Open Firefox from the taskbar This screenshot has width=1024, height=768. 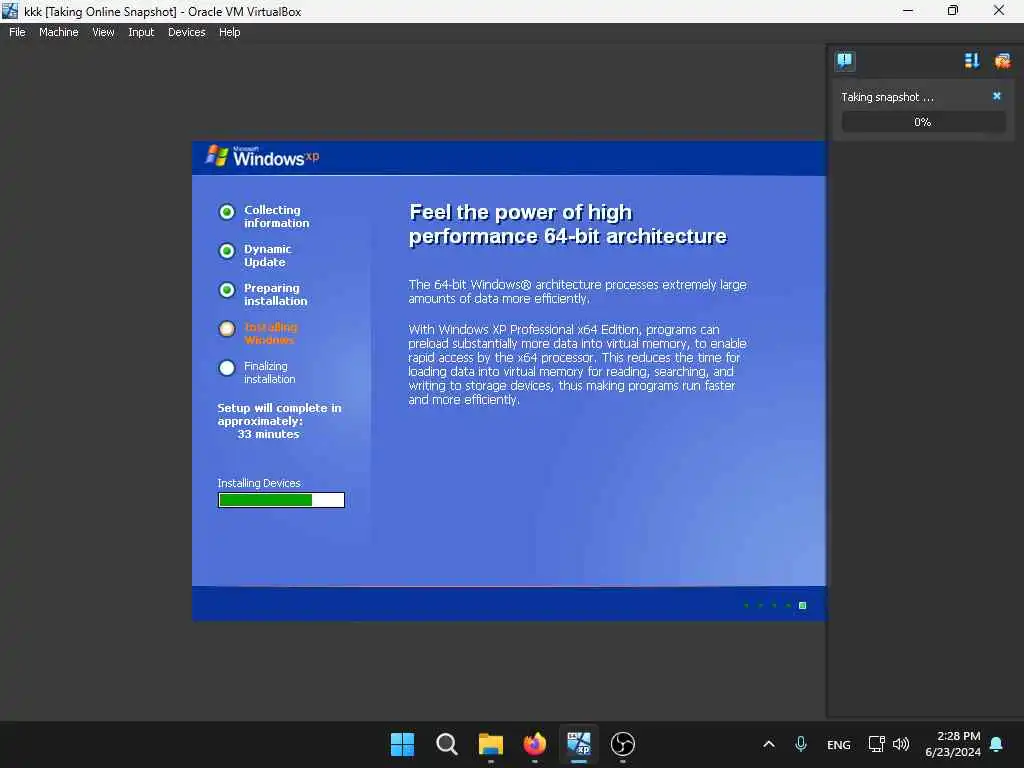click(x=535, y=744)
